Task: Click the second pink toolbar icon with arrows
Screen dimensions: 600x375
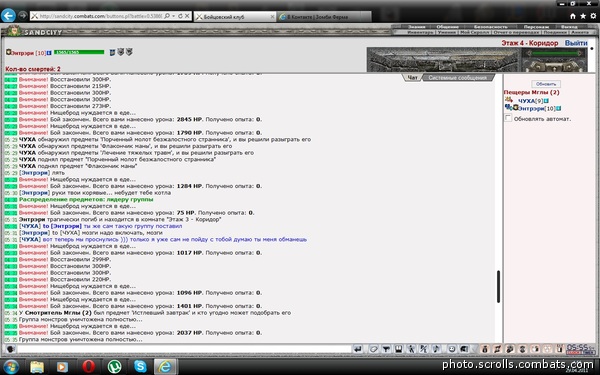Action: coord(497,349)
